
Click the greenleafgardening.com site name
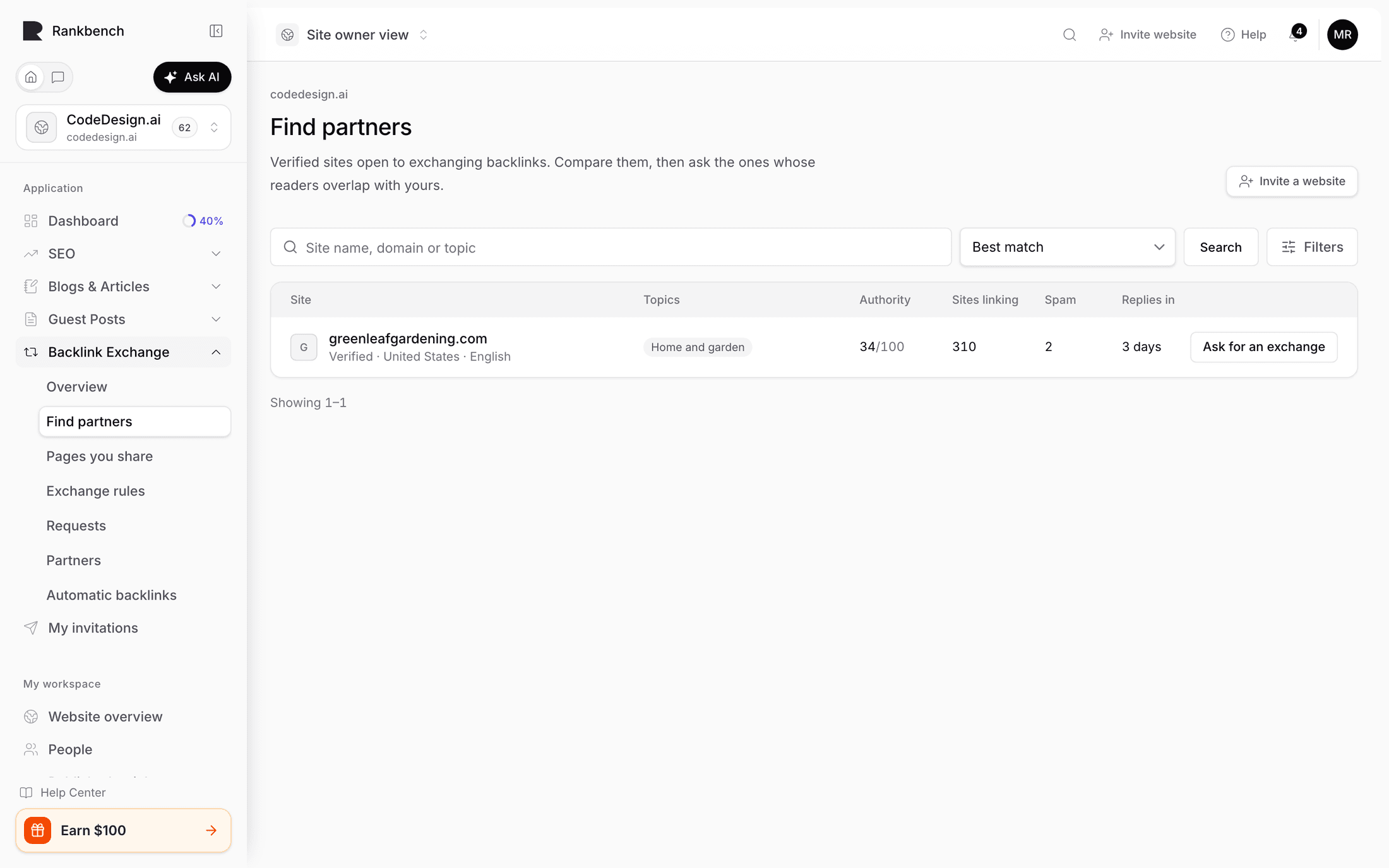point(408,338)
